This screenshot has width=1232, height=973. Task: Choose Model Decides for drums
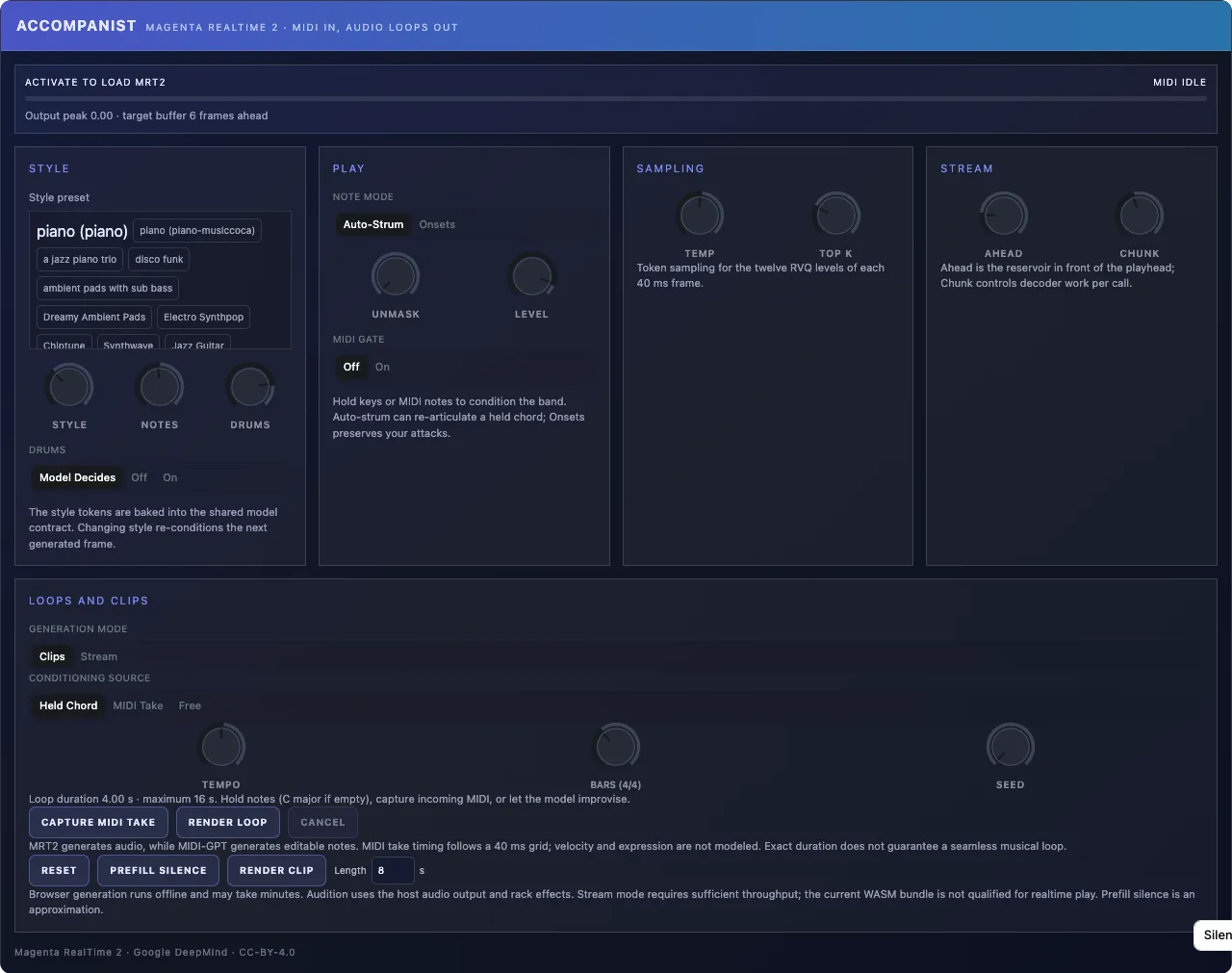(x=77, y=477)
